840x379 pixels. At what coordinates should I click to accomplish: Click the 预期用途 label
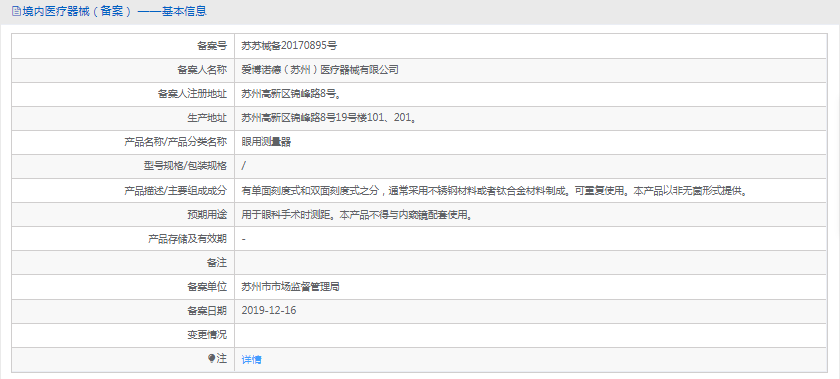click(207, 214)
